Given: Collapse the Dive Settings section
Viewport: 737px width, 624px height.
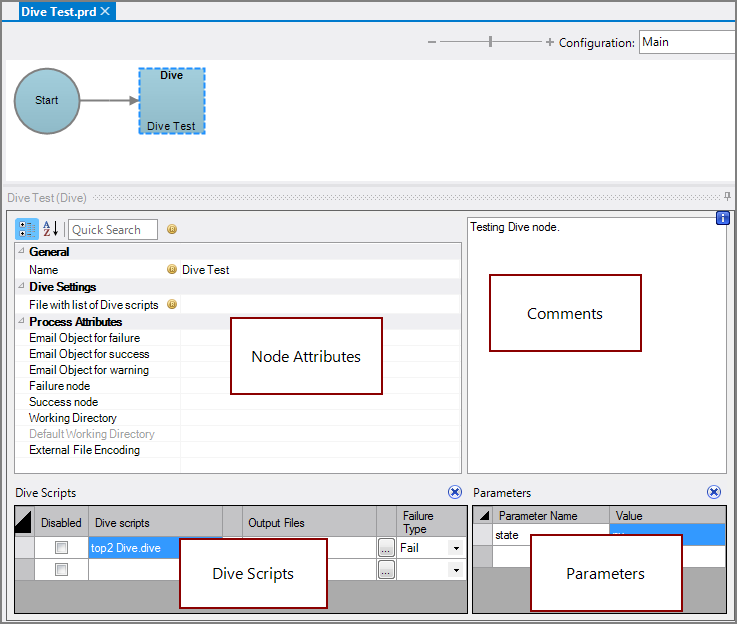Looking at the screenshot, I should (x=21, y=286).
